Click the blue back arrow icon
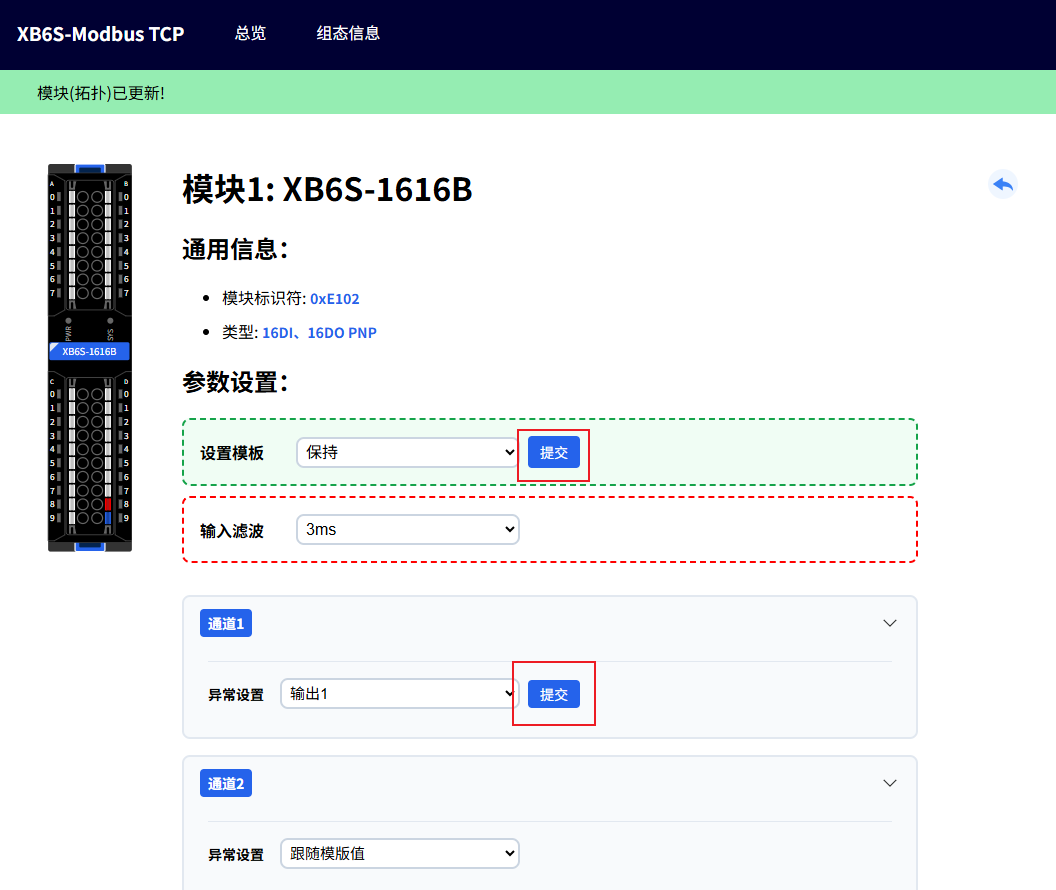This screenshot has height=890, width=1056. (x=1002, y=184)
